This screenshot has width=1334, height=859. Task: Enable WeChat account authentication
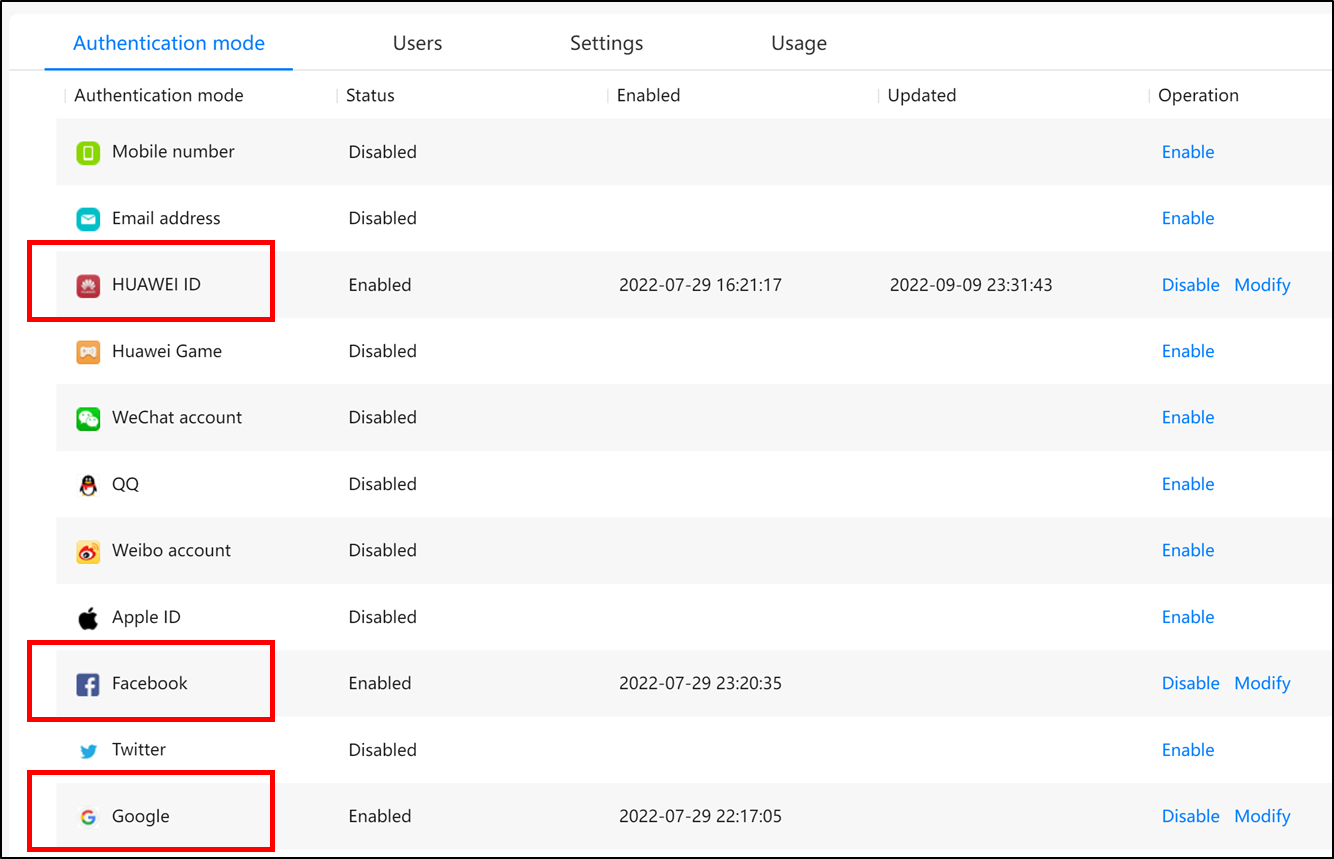click(1188, 417)
